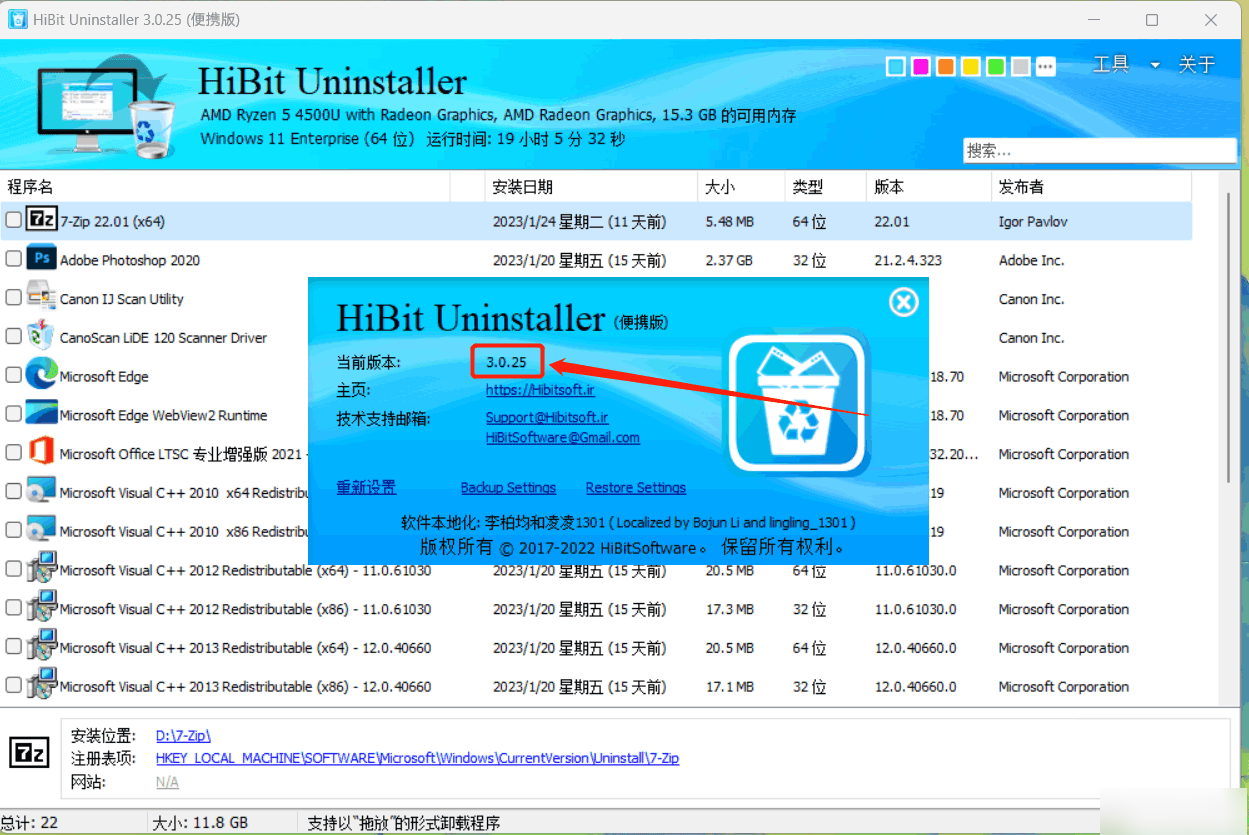Viewport: 1249px width, 835px height.
Task: Click the HiBit Uninstaller title bar icon
Action: tap(16, 19)
